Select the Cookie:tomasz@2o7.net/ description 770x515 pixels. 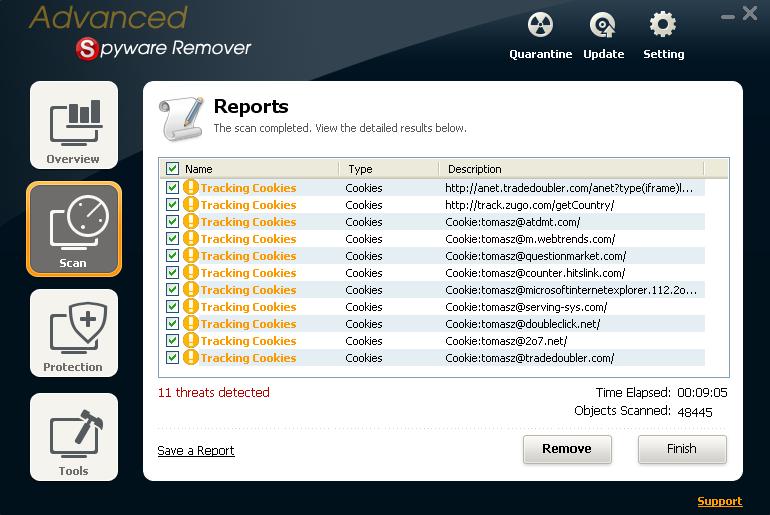tap(506, 341)
